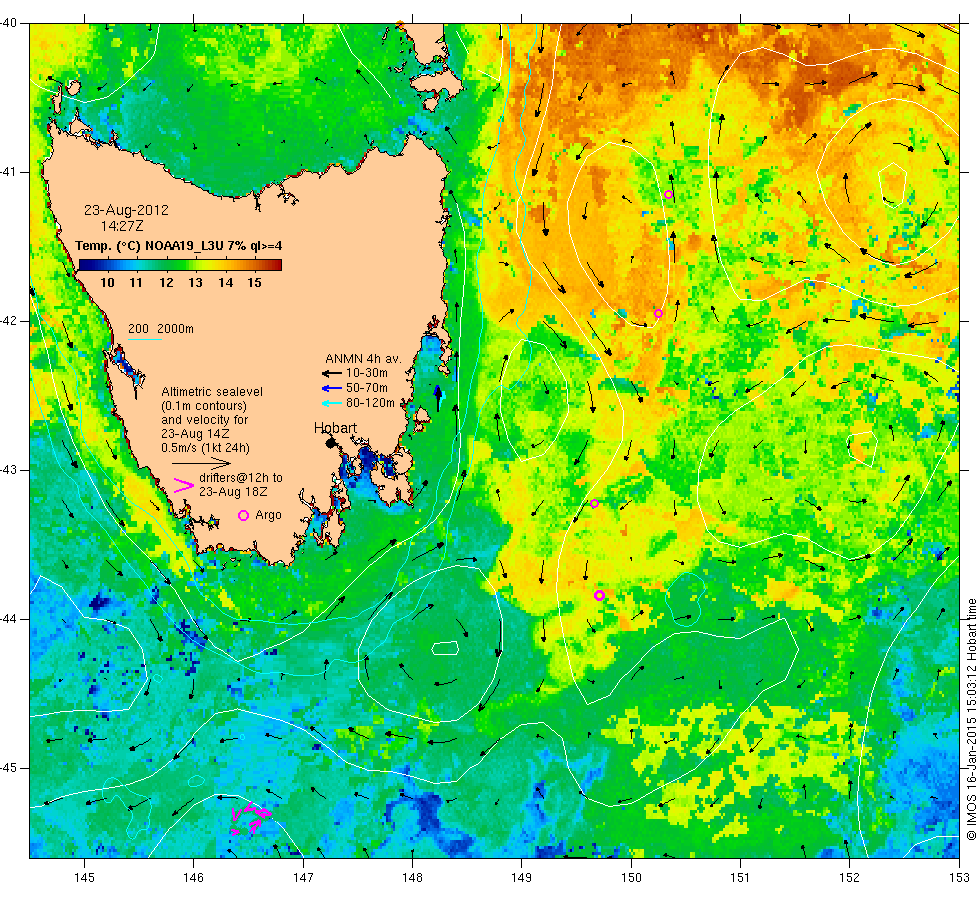Click the date text 23-Aug-2012

tap(126, 210)
